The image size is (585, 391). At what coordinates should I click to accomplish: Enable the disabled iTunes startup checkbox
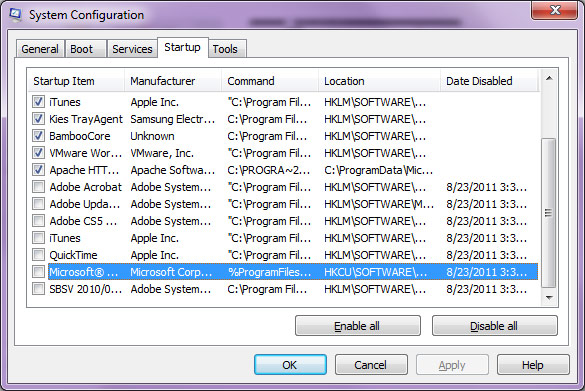[38, 238]
